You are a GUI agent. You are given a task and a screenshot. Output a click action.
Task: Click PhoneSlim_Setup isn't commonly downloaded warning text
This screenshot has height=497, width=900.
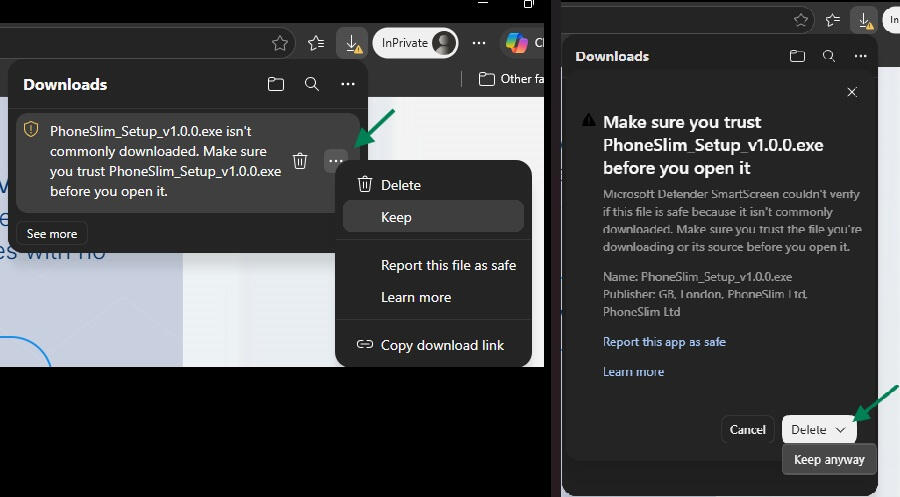[165, 161]
